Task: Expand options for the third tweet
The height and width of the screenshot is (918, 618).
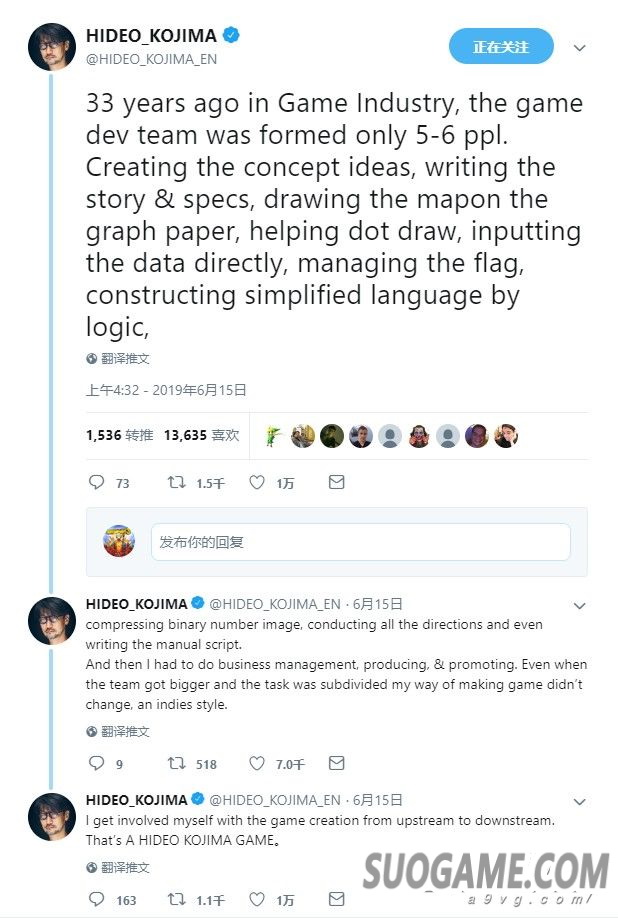Action: [x=579, y=802]
